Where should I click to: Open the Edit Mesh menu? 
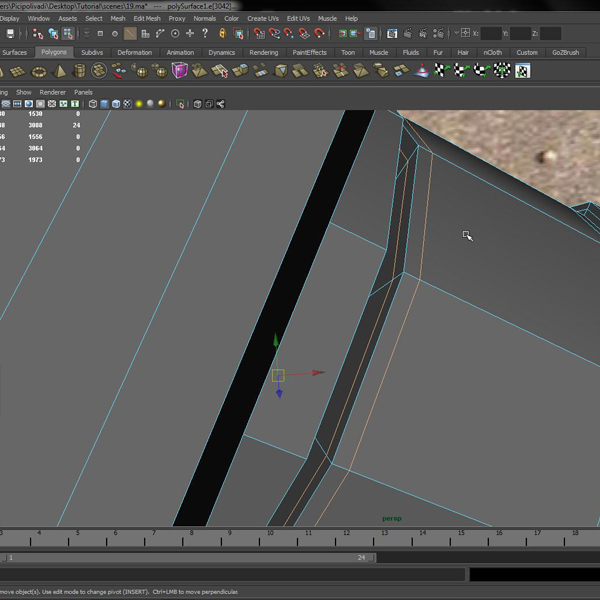(147, 18)
